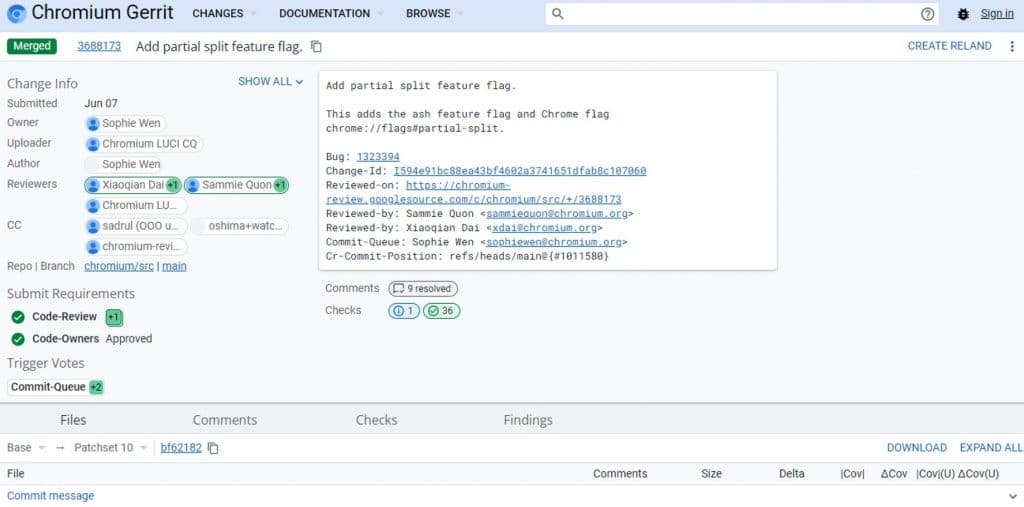Click the chromium-revi... CC avatar icon

coord(93,246)
